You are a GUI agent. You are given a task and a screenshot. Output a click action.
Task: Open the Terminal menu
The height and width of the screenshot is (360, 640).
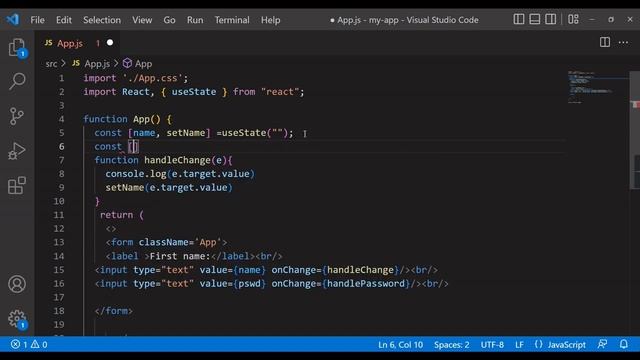[x=232, y=20]
